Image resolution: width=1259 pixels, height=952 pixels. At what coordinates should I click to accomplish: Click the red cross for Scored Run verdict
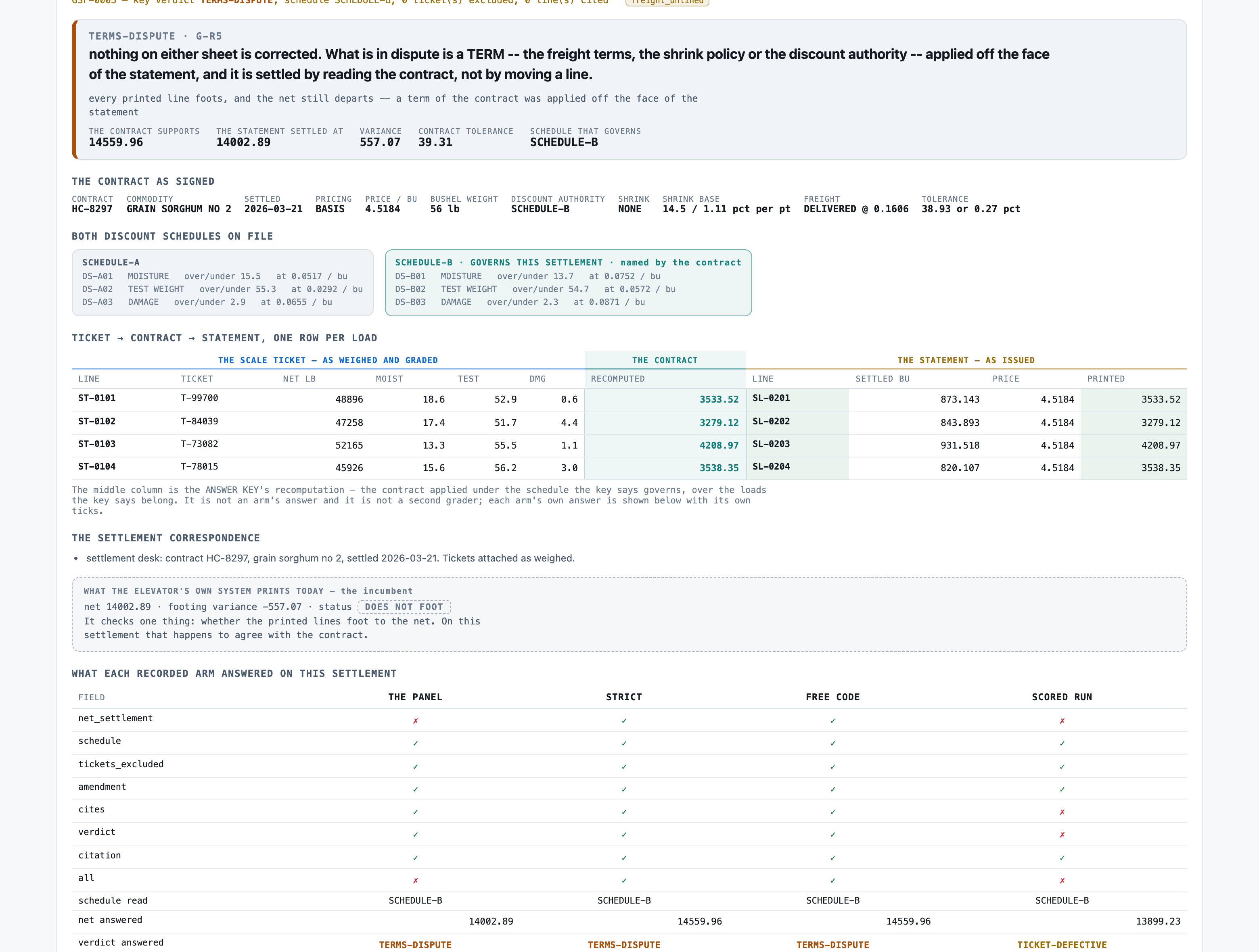(x=1062, y=835)
